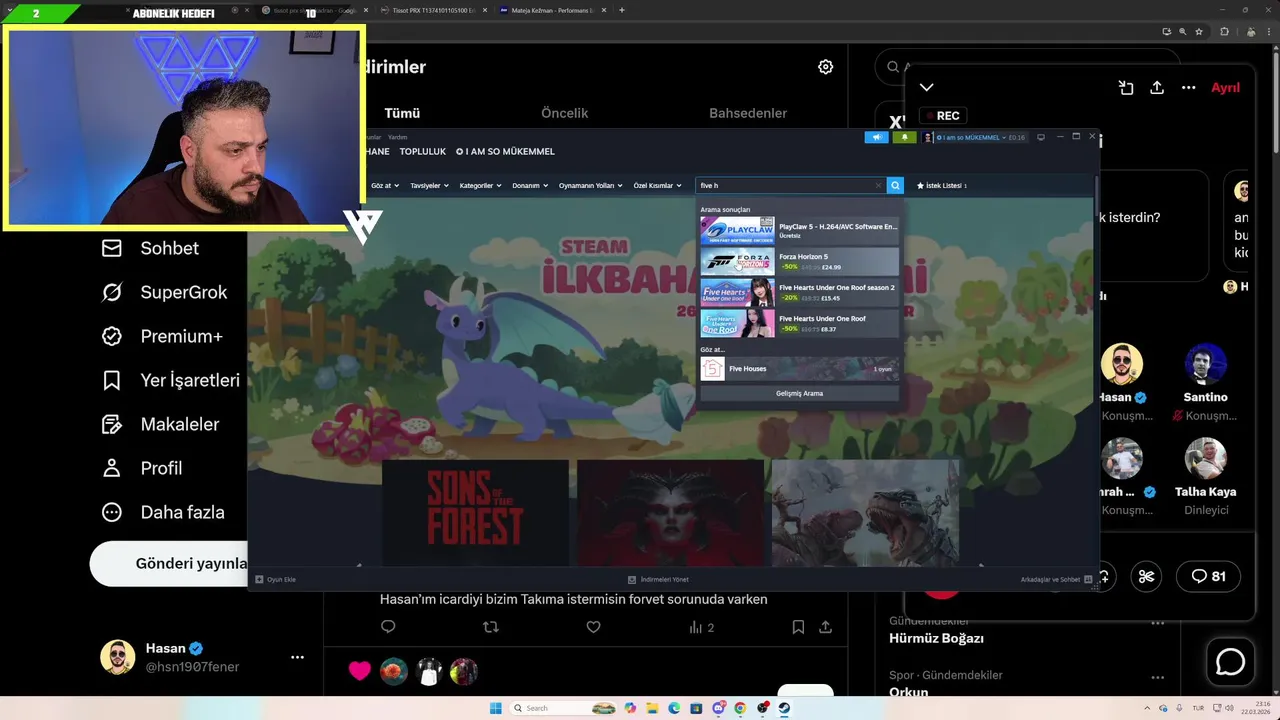Expand the Kategoriler dropdown in Steam

click(x=480, y=185)
